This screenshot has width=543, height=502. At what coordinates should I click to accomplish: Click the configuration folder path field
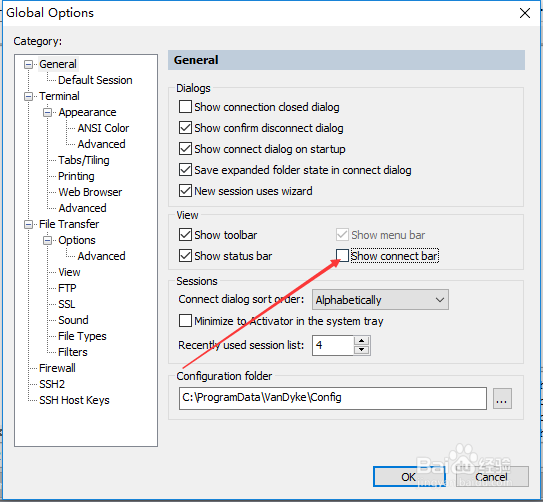(x=332, y=398)
